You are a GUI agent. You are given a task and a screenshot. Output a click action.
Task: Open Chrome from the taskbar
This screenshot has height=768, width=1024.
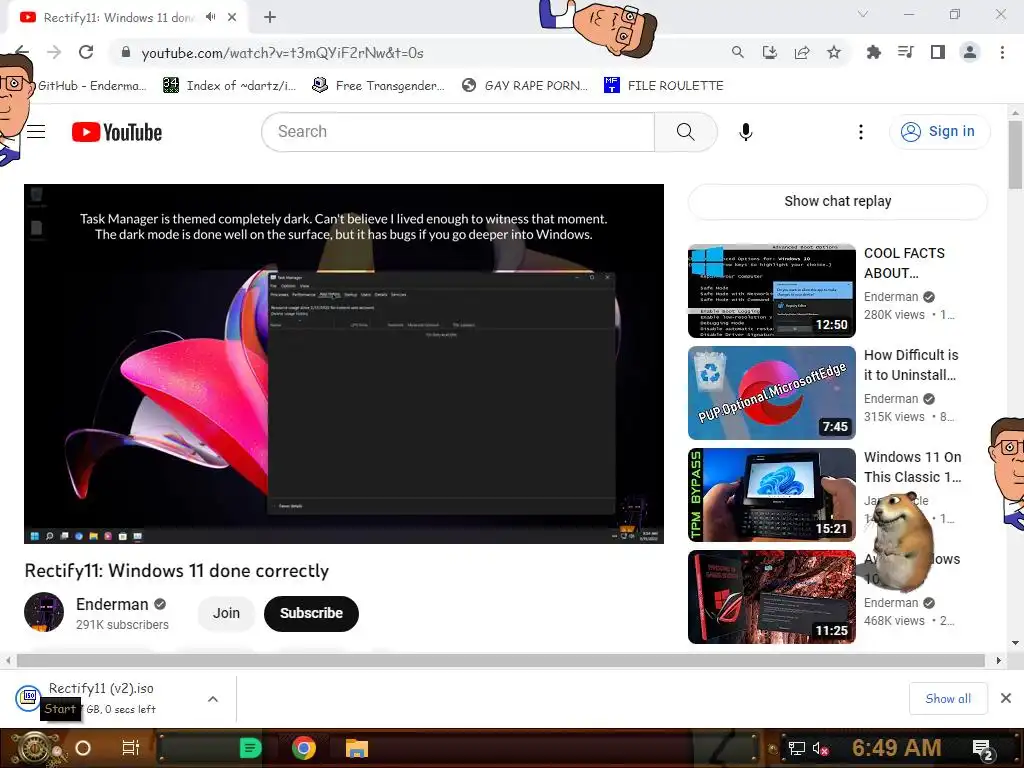coord(304,748)
